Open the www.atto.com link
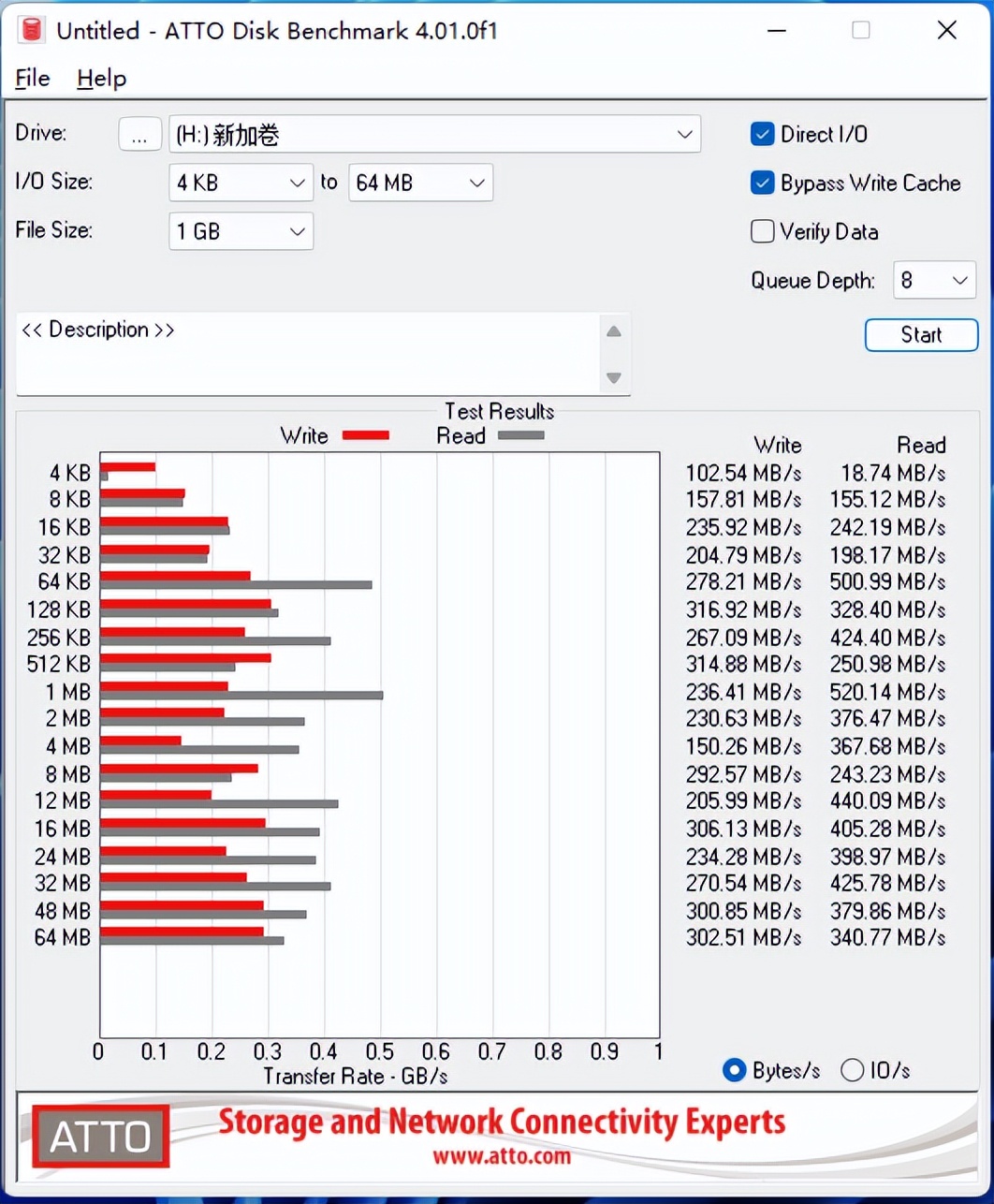This screenshot has height=1204, width=994. coord(502,1156)
